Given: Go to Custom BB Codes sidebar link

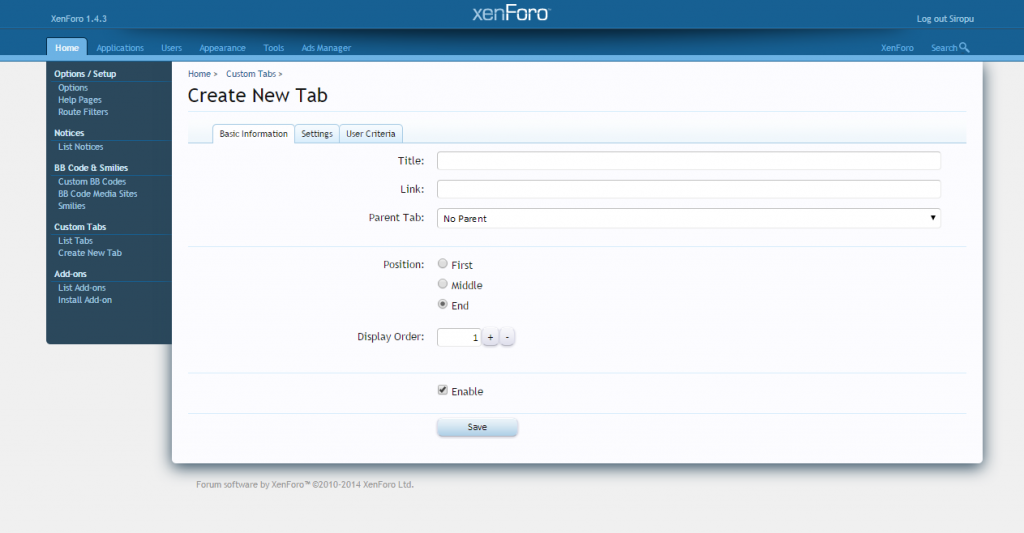Looking at the screenshot, I should (92, 182).
